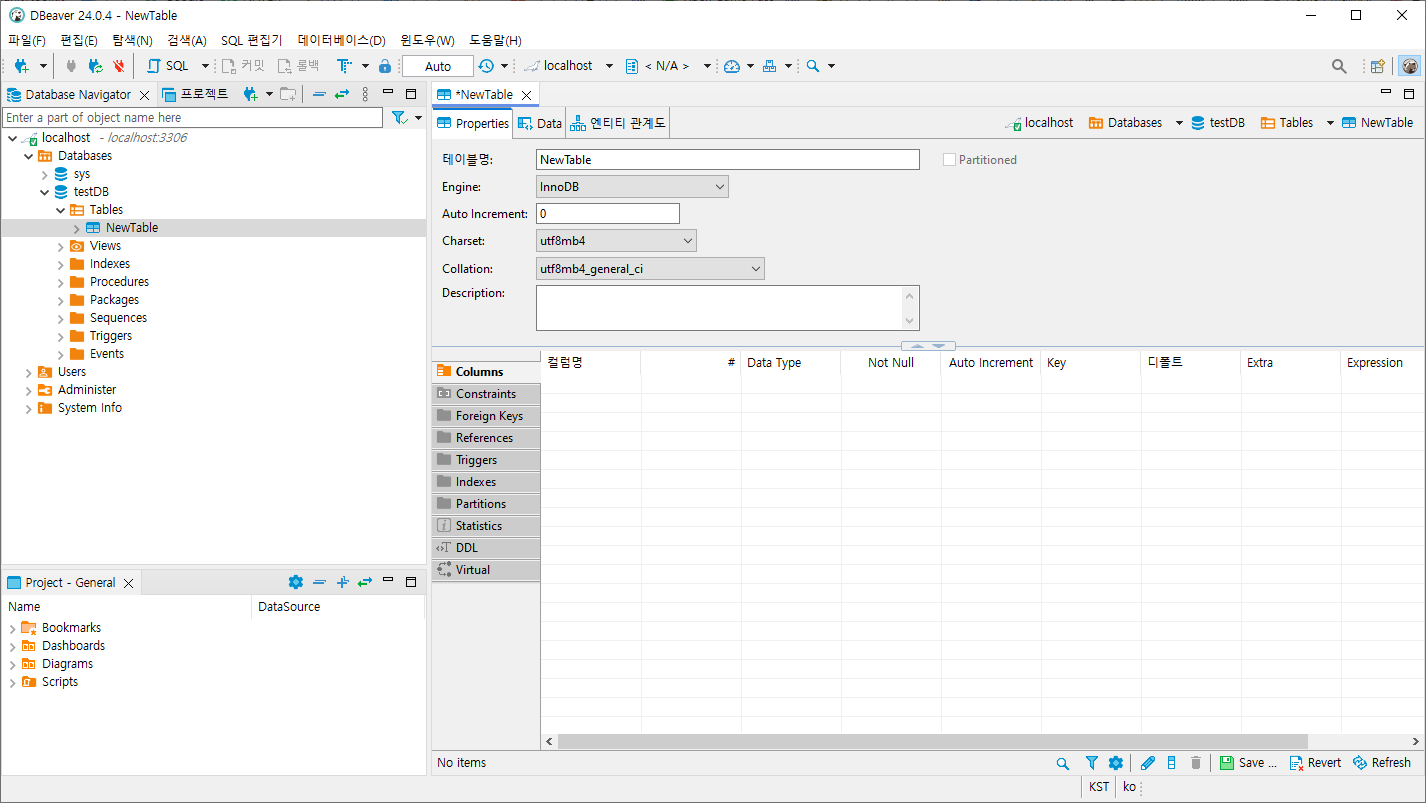Select the Indexes side tab
Image resolution: width=1426 pixels, height=803 pixels.
[486, 482]
